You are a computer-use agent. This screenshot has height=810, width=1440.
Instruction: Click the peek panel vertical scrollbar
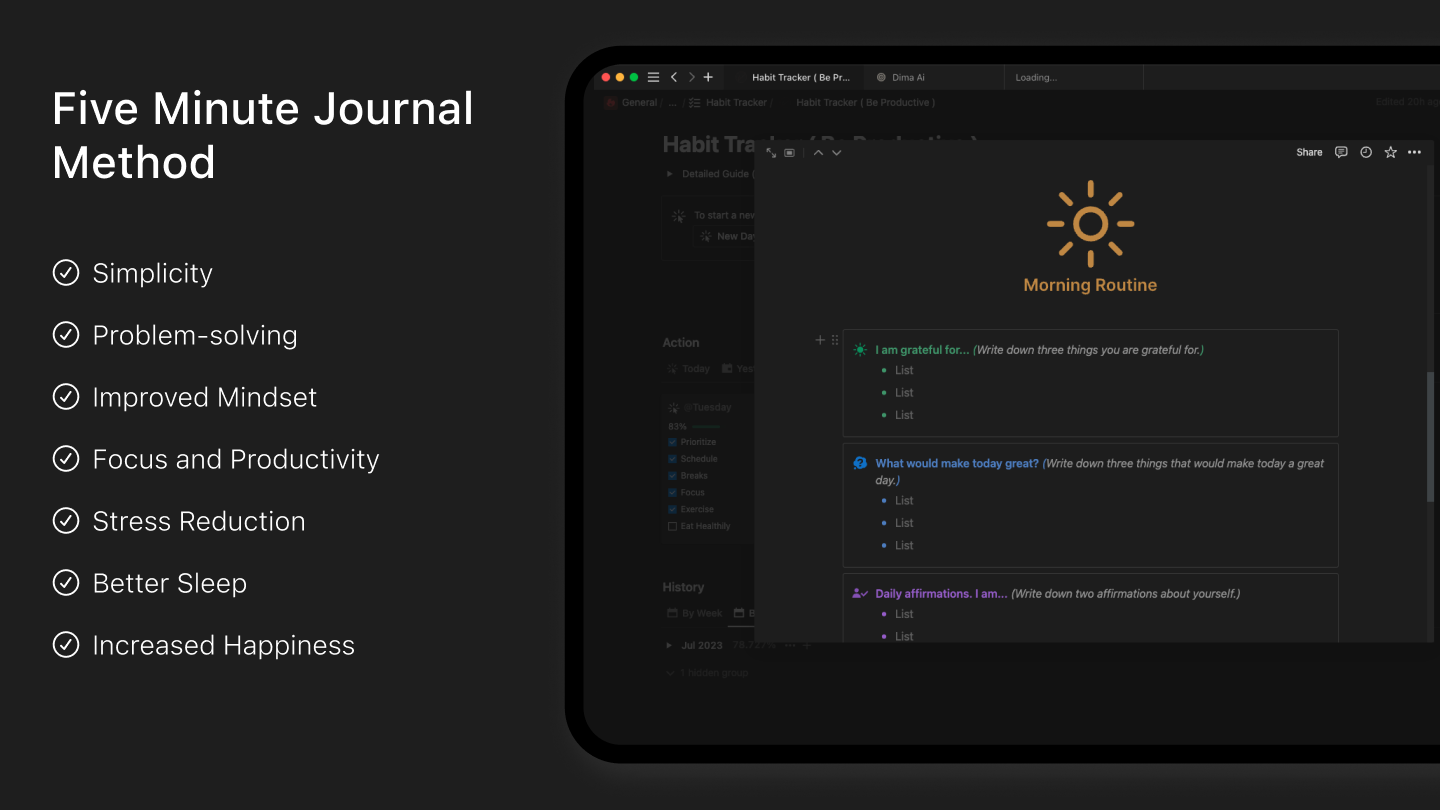(1430, 437)
